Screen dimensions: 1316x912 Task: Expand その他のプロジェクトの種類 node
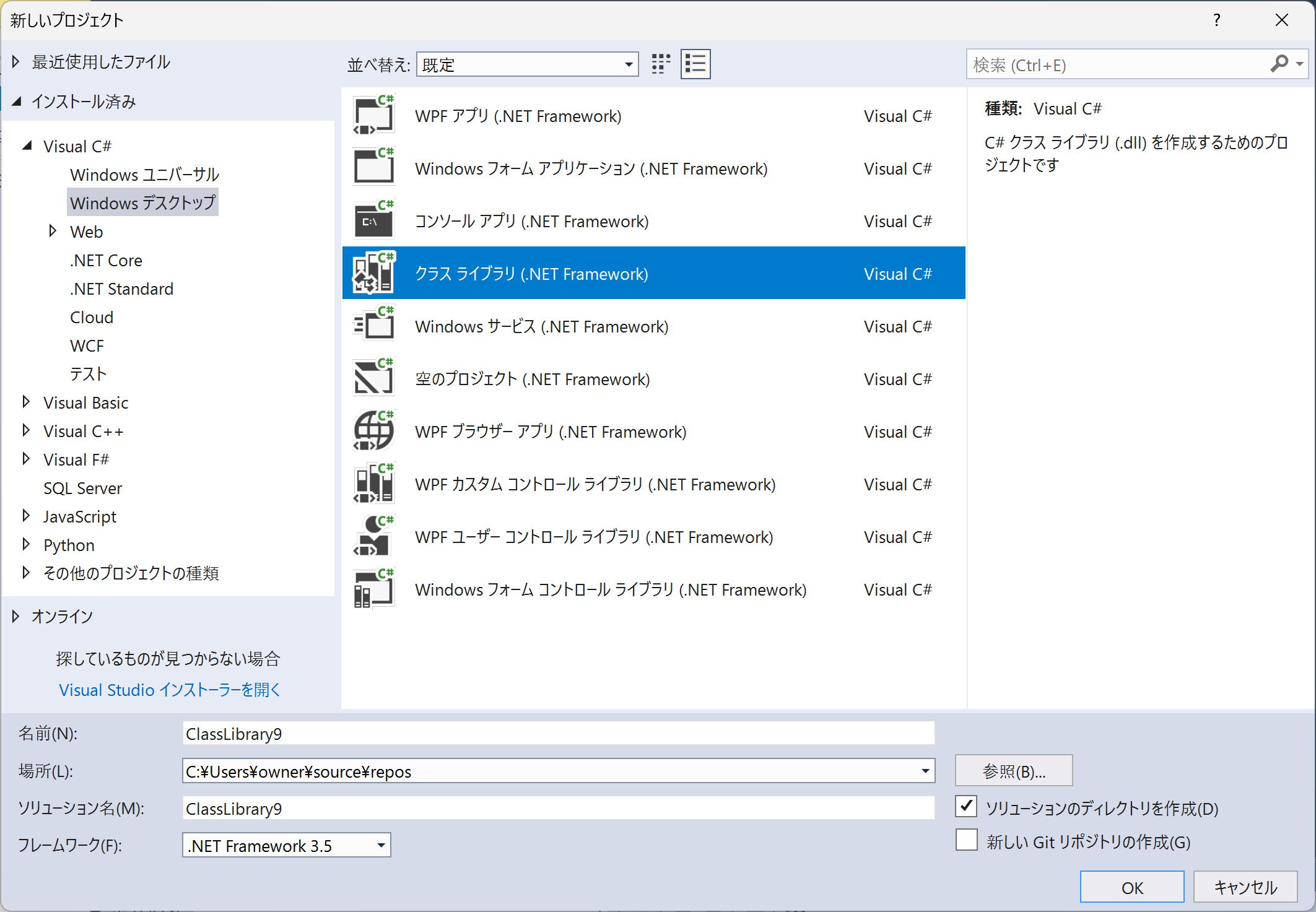pos(26,573)
